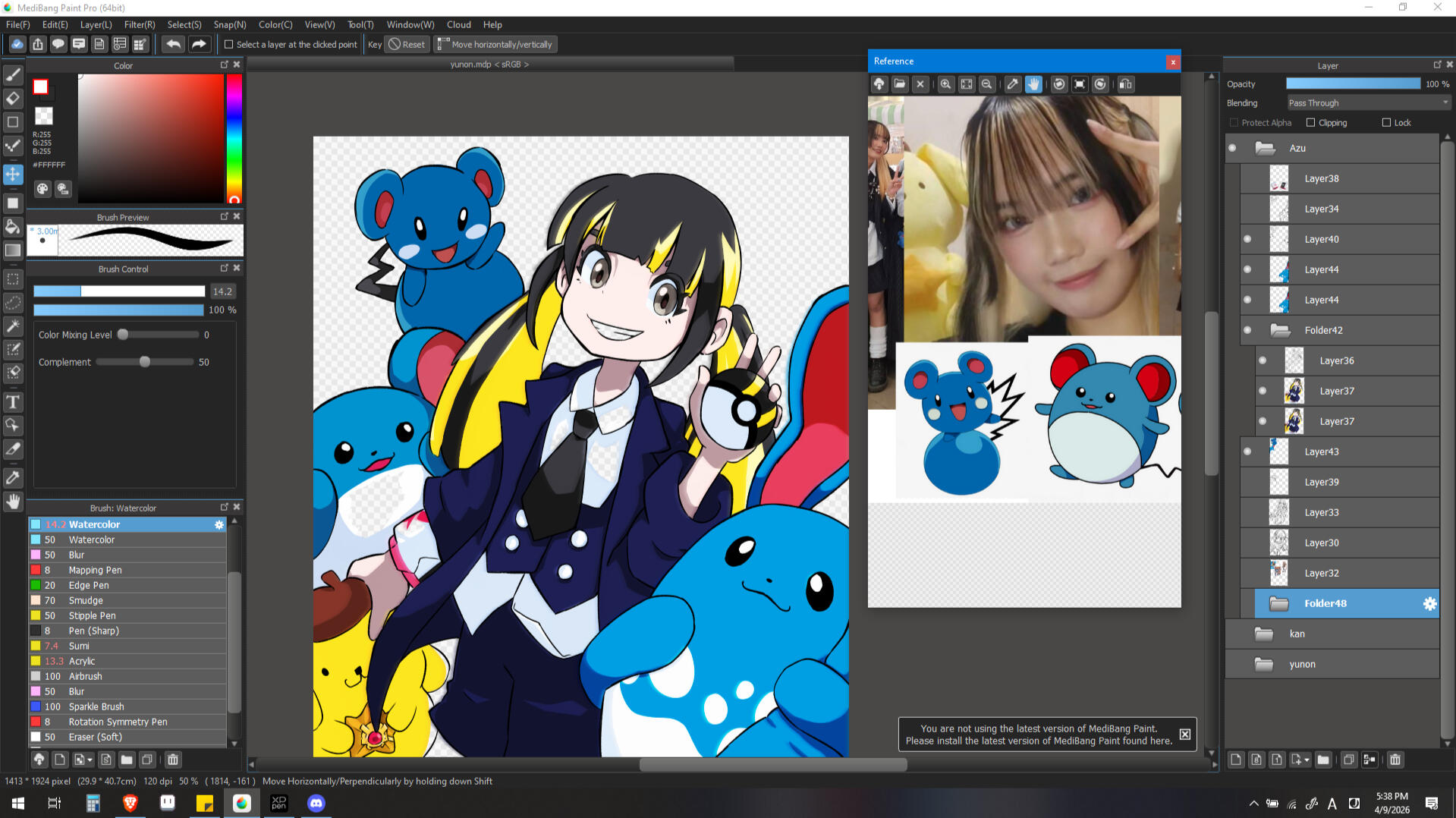The image size is (1456, 818).
Task: Select the Move tool
Action: (13, 174)
